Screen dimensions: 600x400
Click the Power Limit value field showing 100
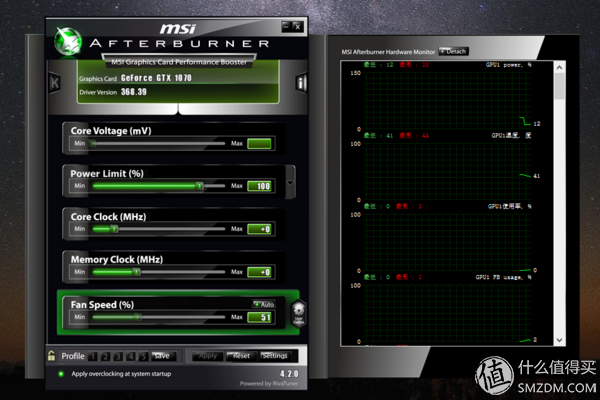[x=259, y=186]
